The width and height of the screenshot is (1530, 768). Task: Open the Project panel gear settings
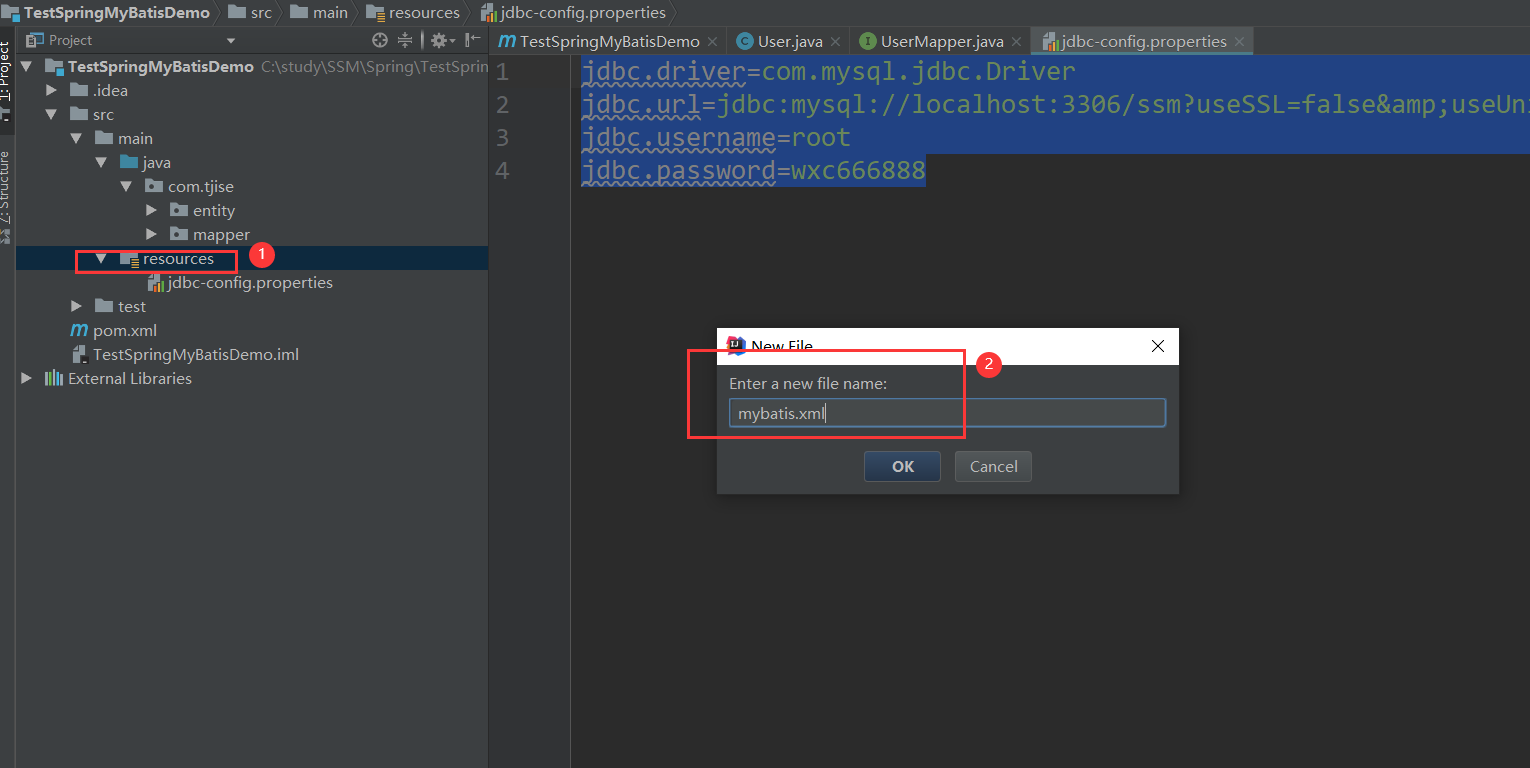(439, 40)
